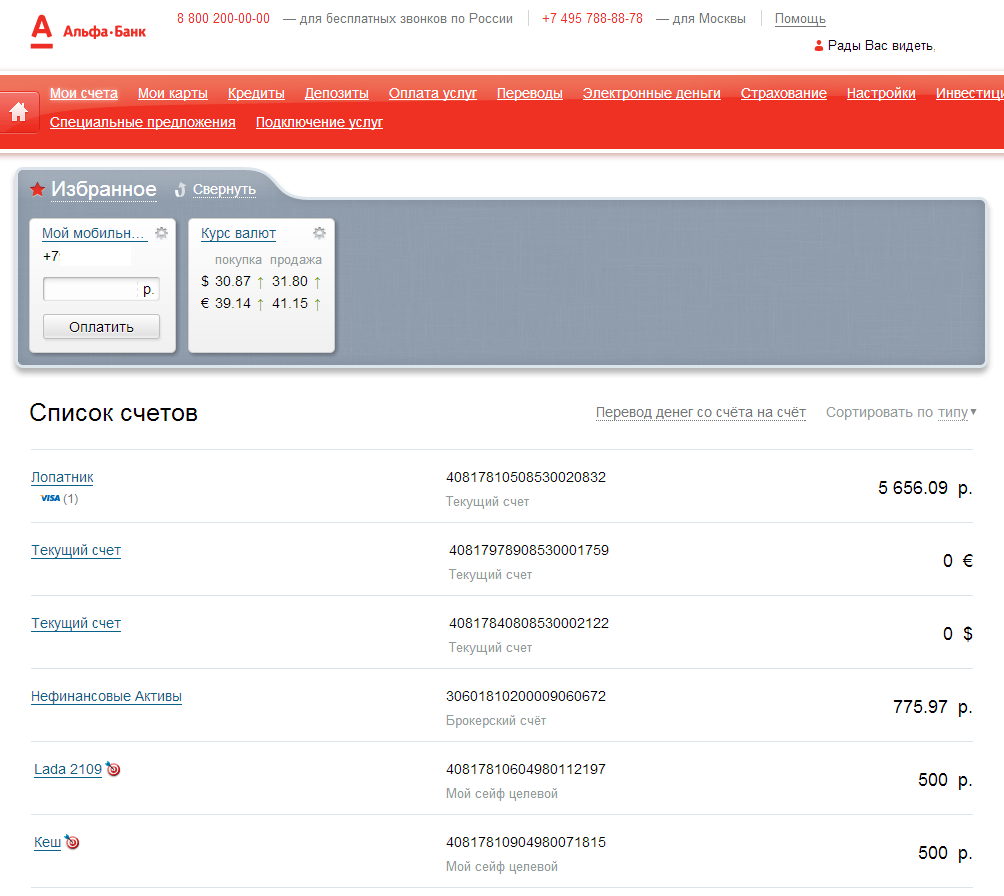Click the Помощь link in header
Screen dimensions: 1004x896
[x=800, y=19]
